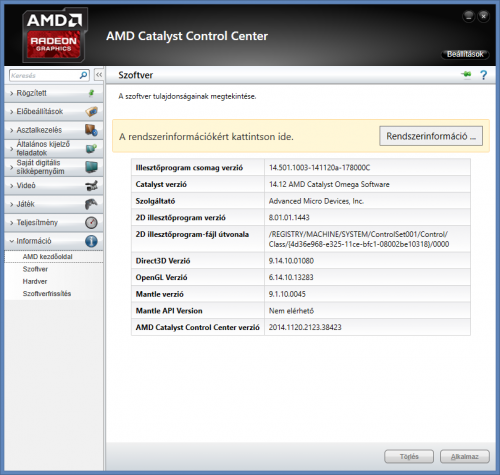The height and width of the screenshot is (475, 500).
Task: Expand the Asztalkezelés section
Action: click(53, 130)
